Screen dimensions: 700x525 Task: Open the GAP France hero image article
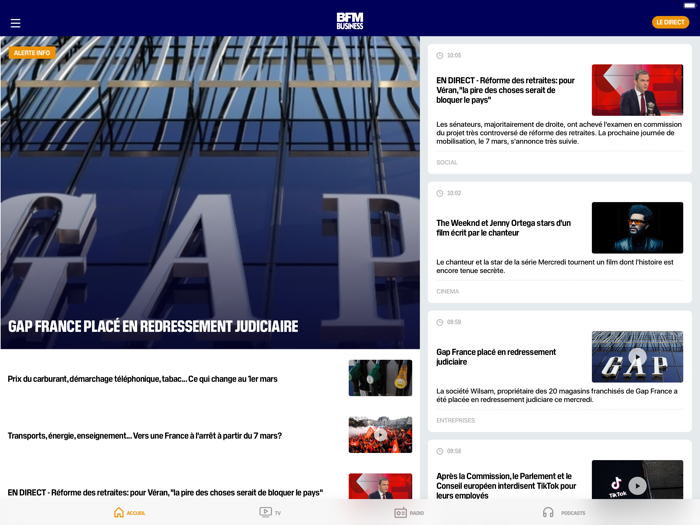pos(210,192)
